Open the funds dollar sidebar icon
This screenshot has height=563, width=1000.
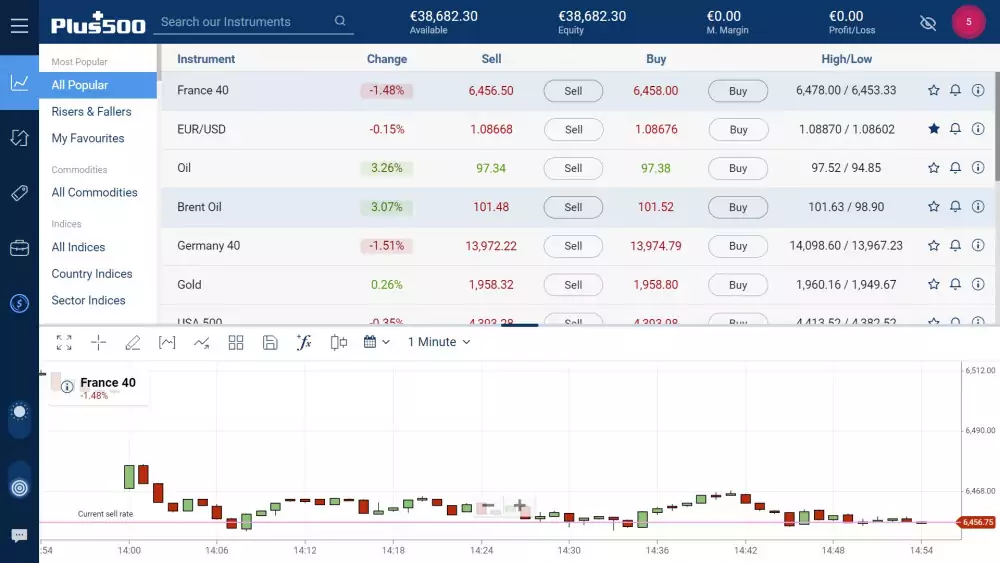pyautogui.click(x=19, y=303)
